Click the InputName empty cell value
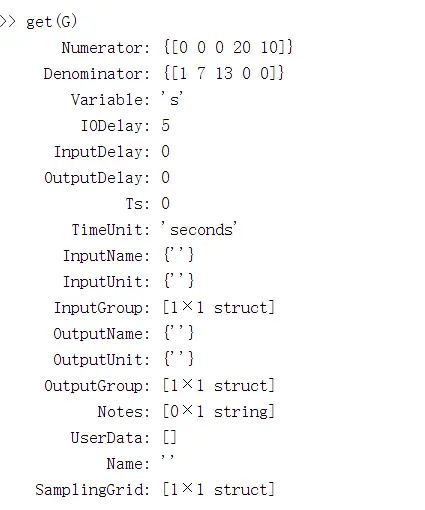Image resolution: width=425 pixels, height=510 pixels. pyautogui.click(x=179, y=255)
